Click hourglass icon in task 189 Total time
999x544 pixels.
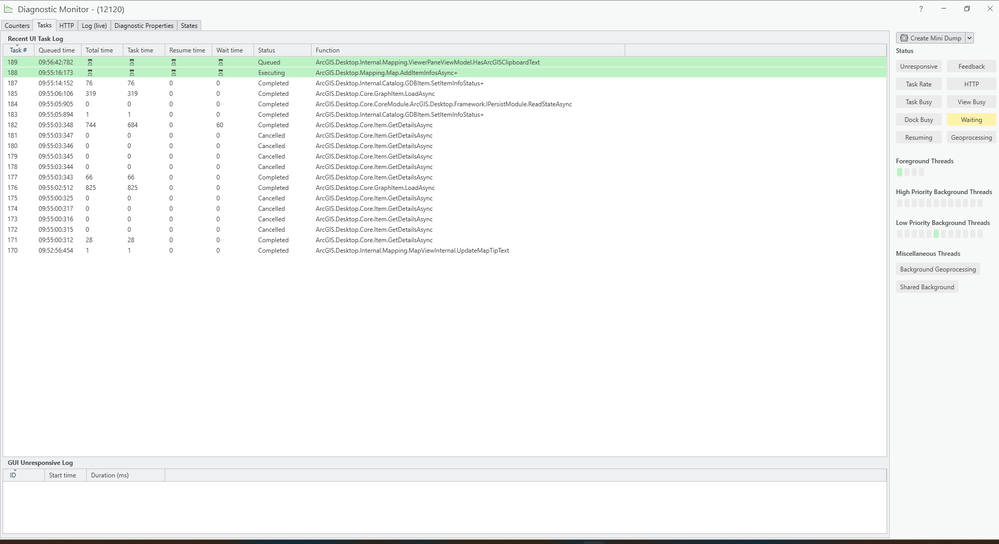tap(90, 62)
